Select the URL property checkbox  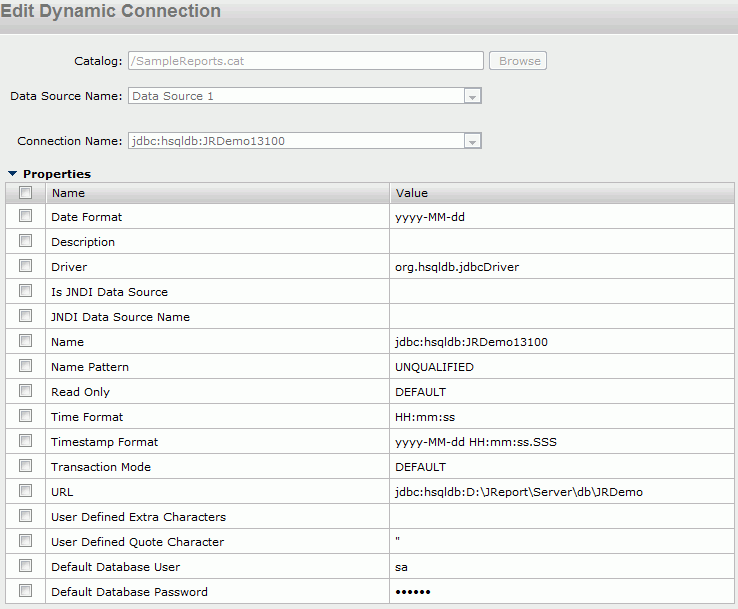coord(25,491)
